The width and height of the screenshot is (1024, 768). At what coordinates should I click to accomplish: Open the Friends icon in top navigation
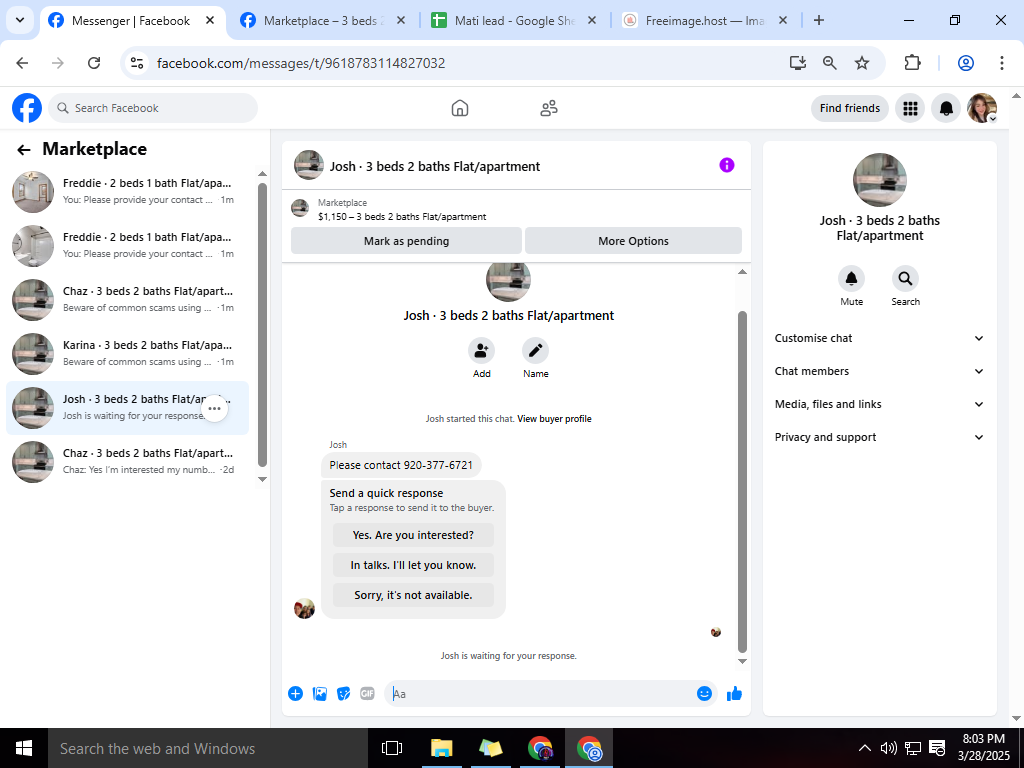[549, 108]
